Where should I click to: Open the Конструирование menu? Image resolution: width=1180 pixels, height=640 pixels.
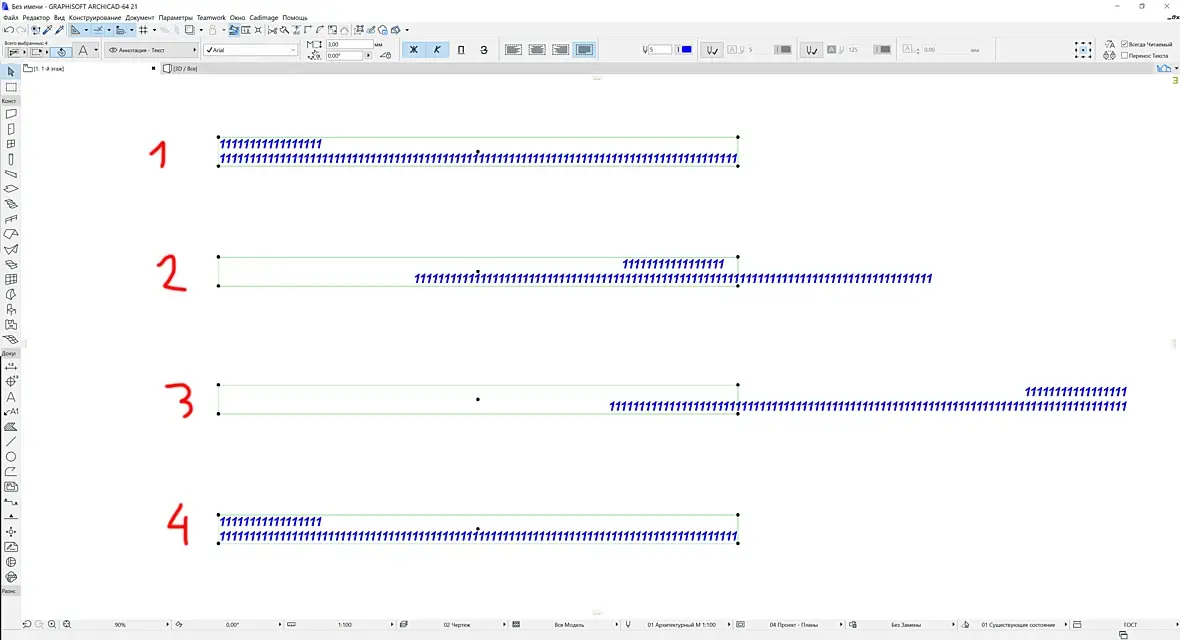point(95,17)
